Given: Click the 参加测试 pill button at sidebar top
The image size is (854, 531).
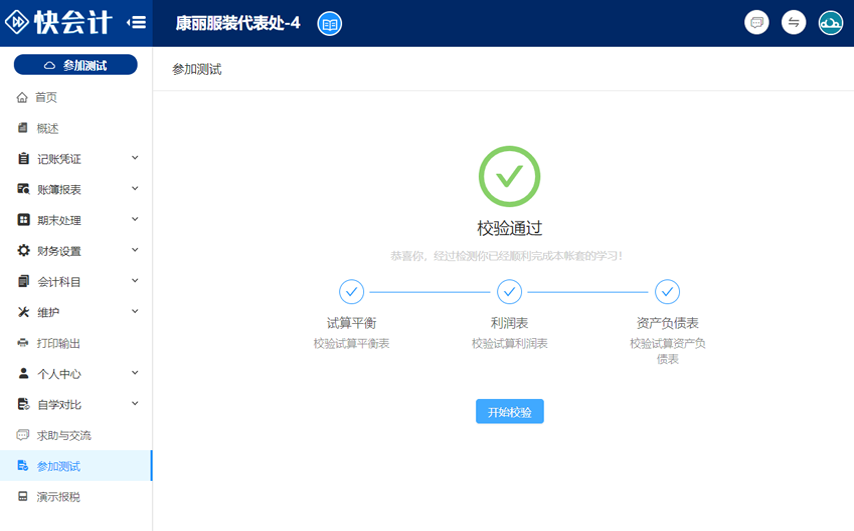Looking at the screenshot, I should tap(75, 65).
